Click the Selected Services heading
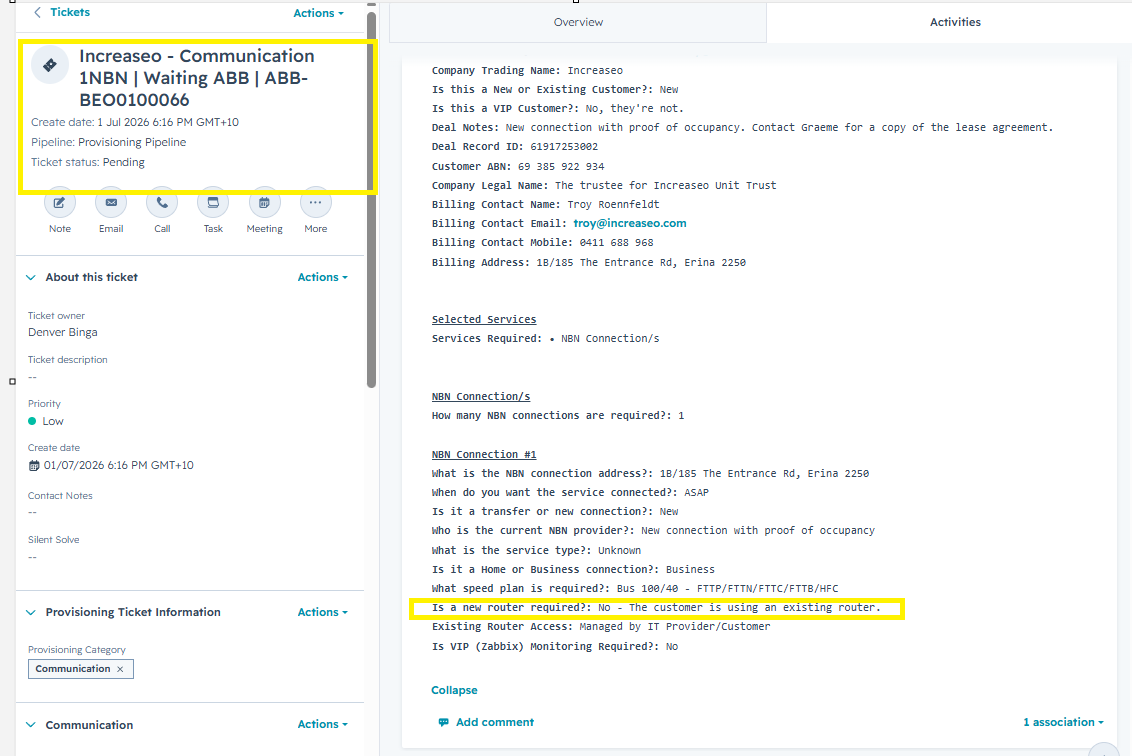This screenshot has width=1132, height=756. [x=484, y=319]
